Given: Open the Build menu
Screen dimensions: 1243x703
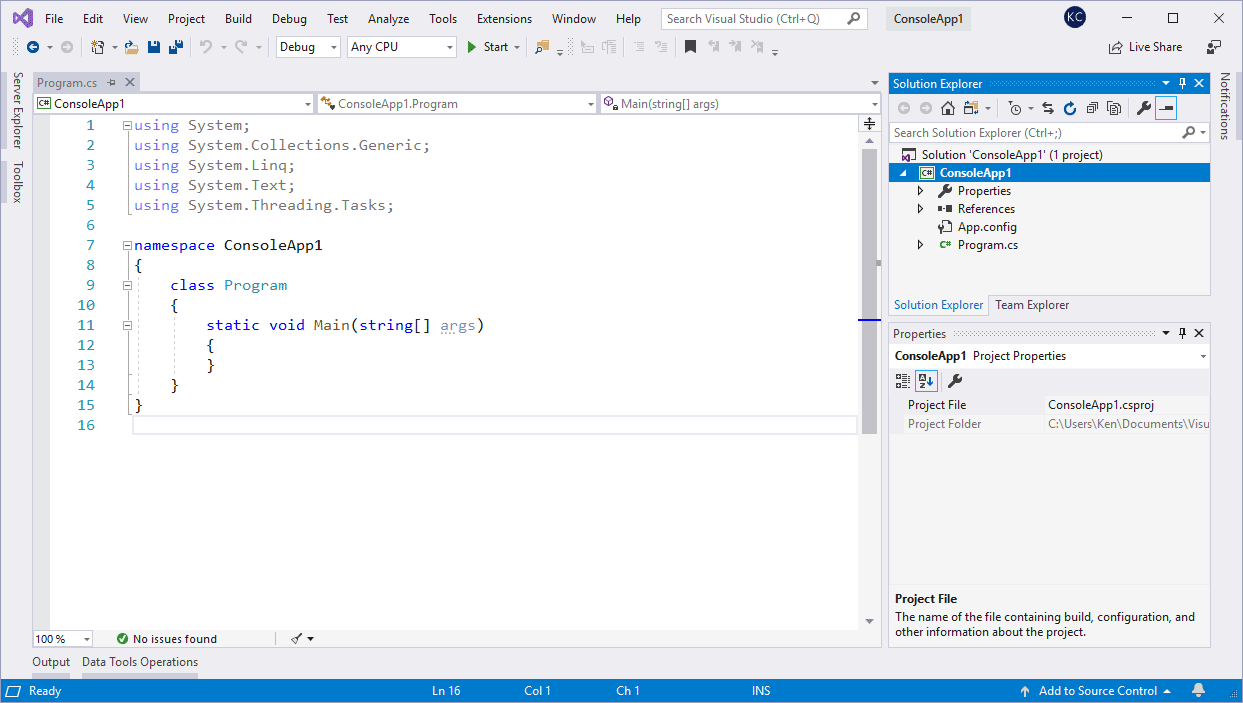Looking at the screenshot, I should pos(238,19).
